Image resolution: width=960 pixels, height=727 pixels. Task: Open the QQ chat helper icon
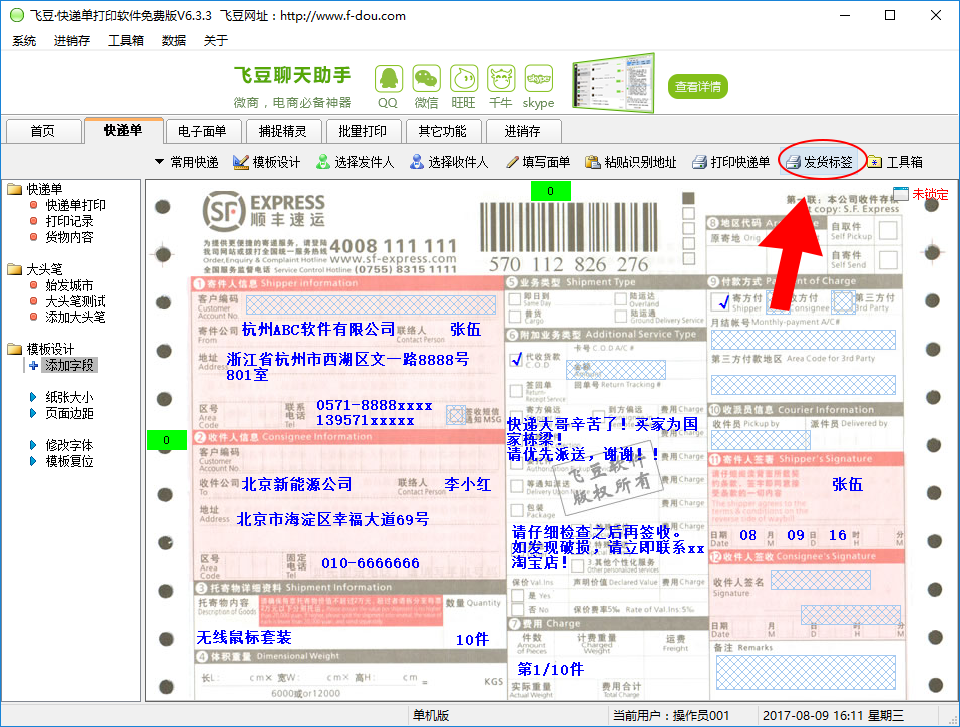pyautogui.click(x=389, y=79)
